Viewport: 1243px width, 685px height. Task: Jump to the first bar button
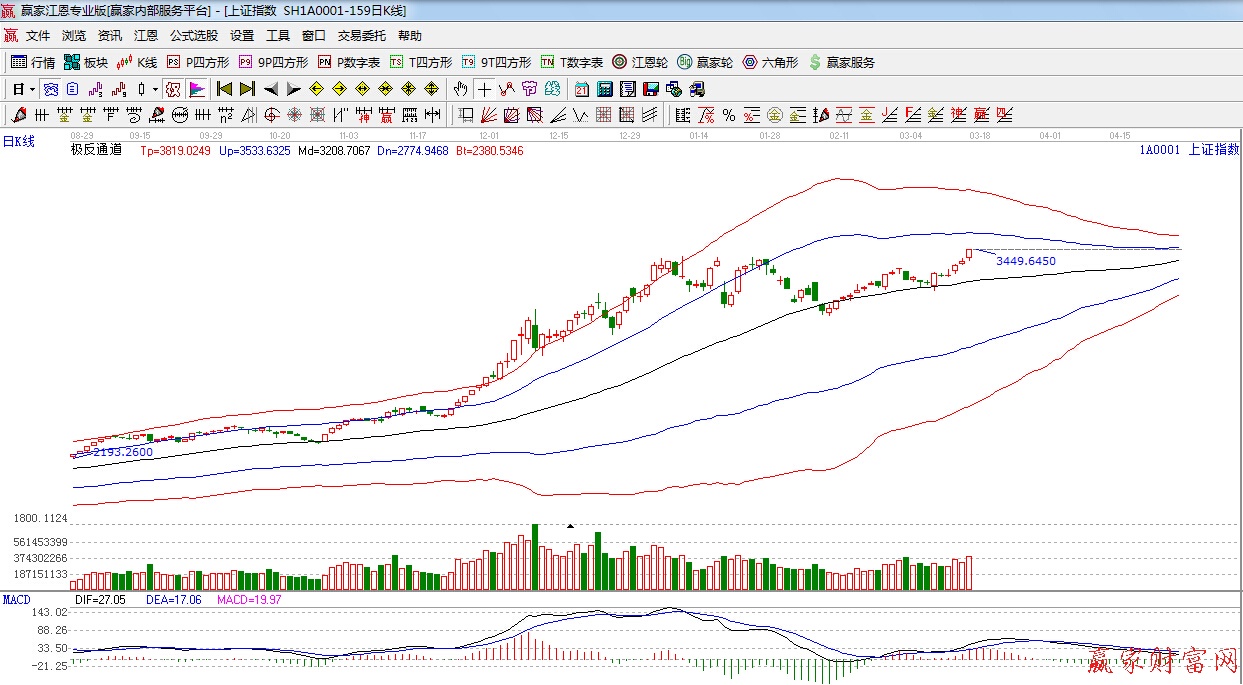coord(224,89)
